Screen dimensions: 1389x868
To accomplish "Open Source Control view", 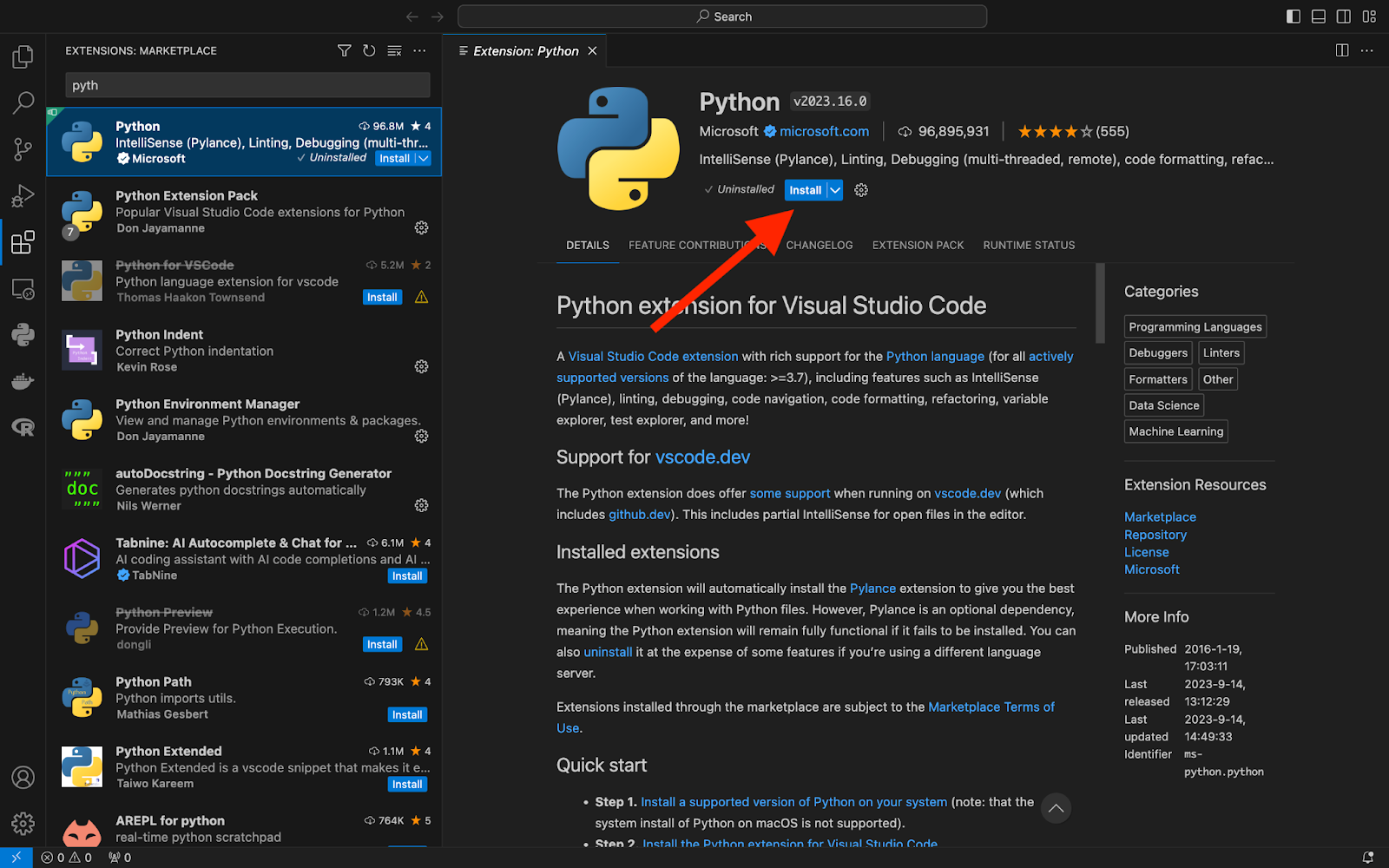I will click(23, 149).
